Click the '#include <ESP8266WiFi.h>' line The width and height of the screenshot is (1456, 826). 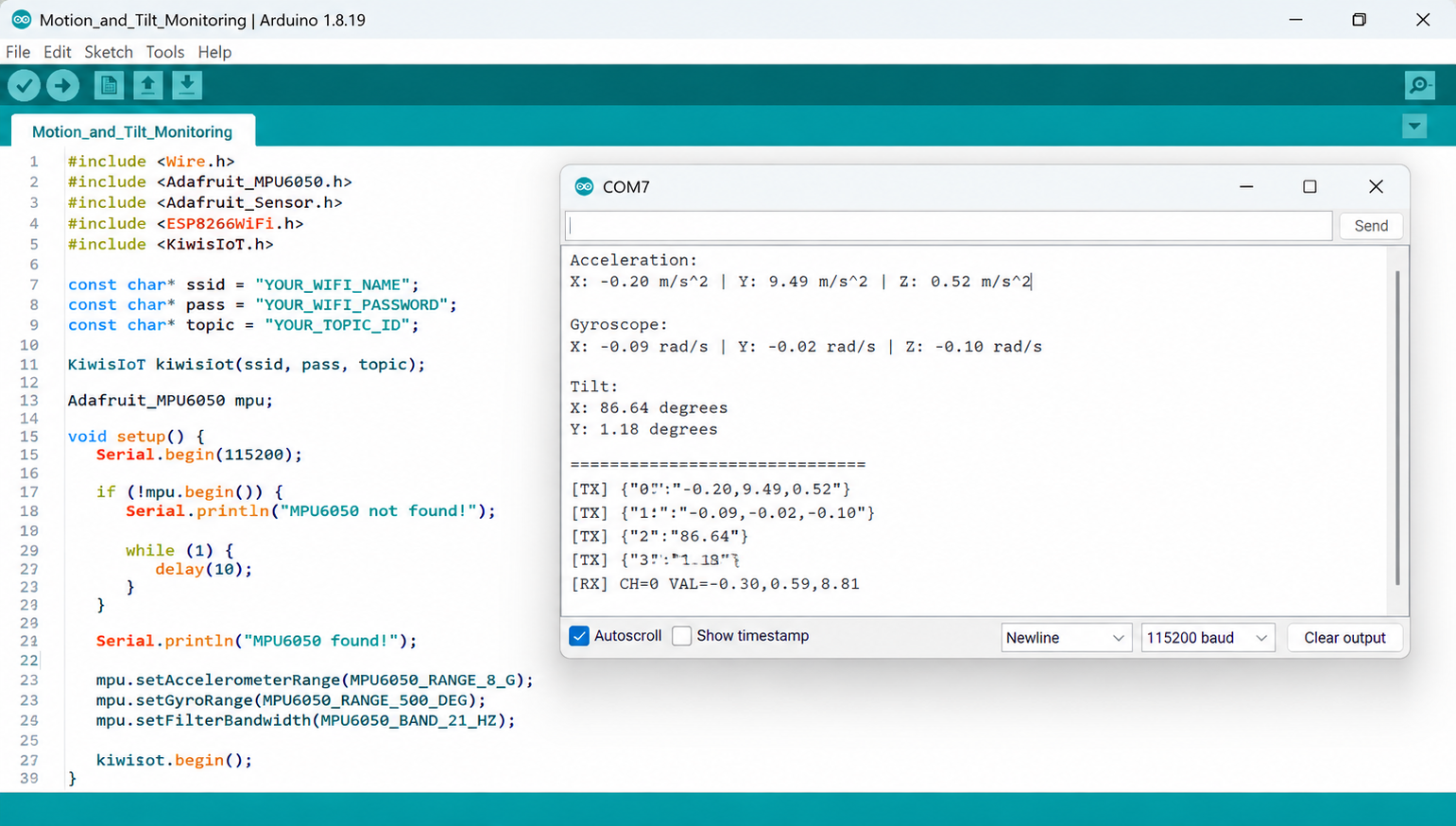point(186,224)
